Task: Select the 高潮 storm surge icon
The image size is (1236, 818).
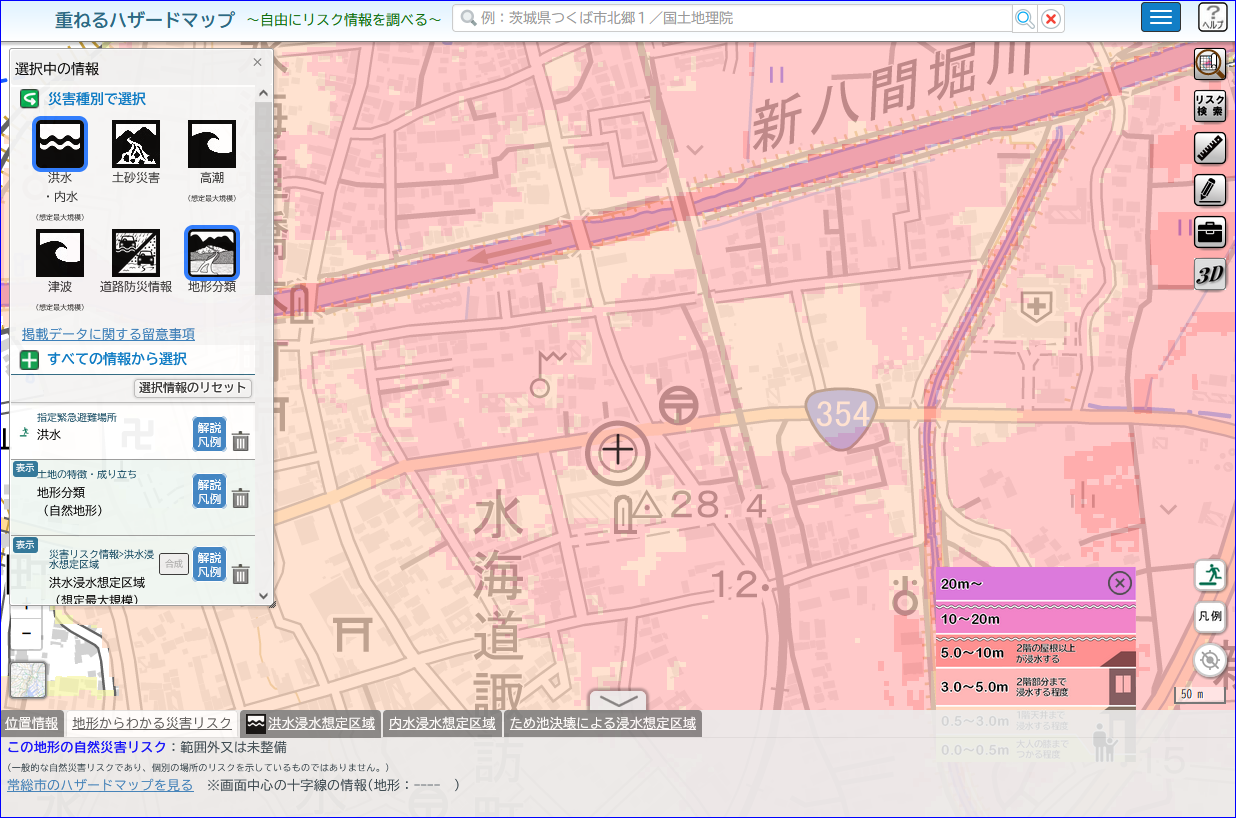Action: tap(212, 144)
